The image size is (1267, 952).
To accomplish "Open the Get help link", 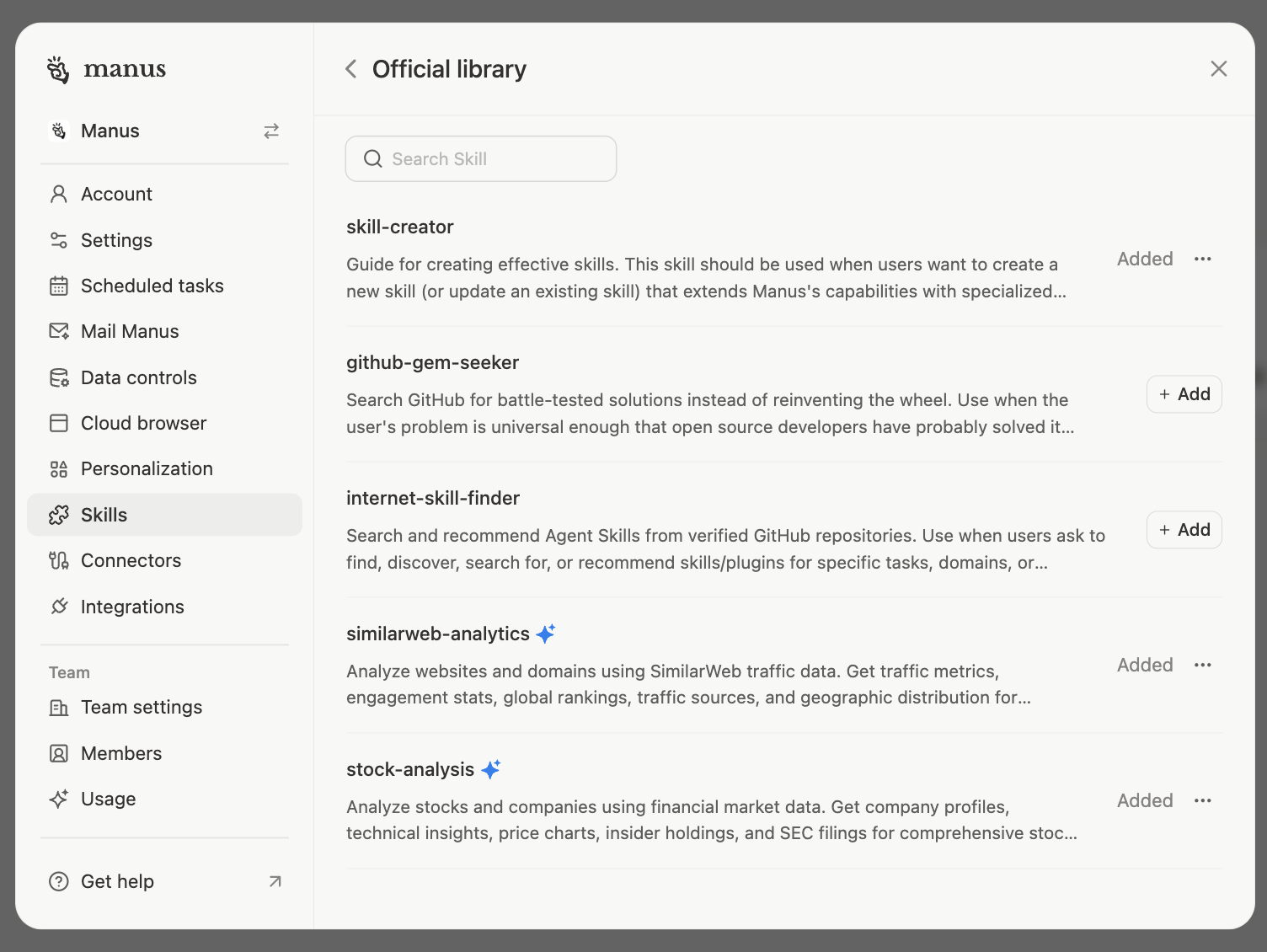I will click(164, 882).
